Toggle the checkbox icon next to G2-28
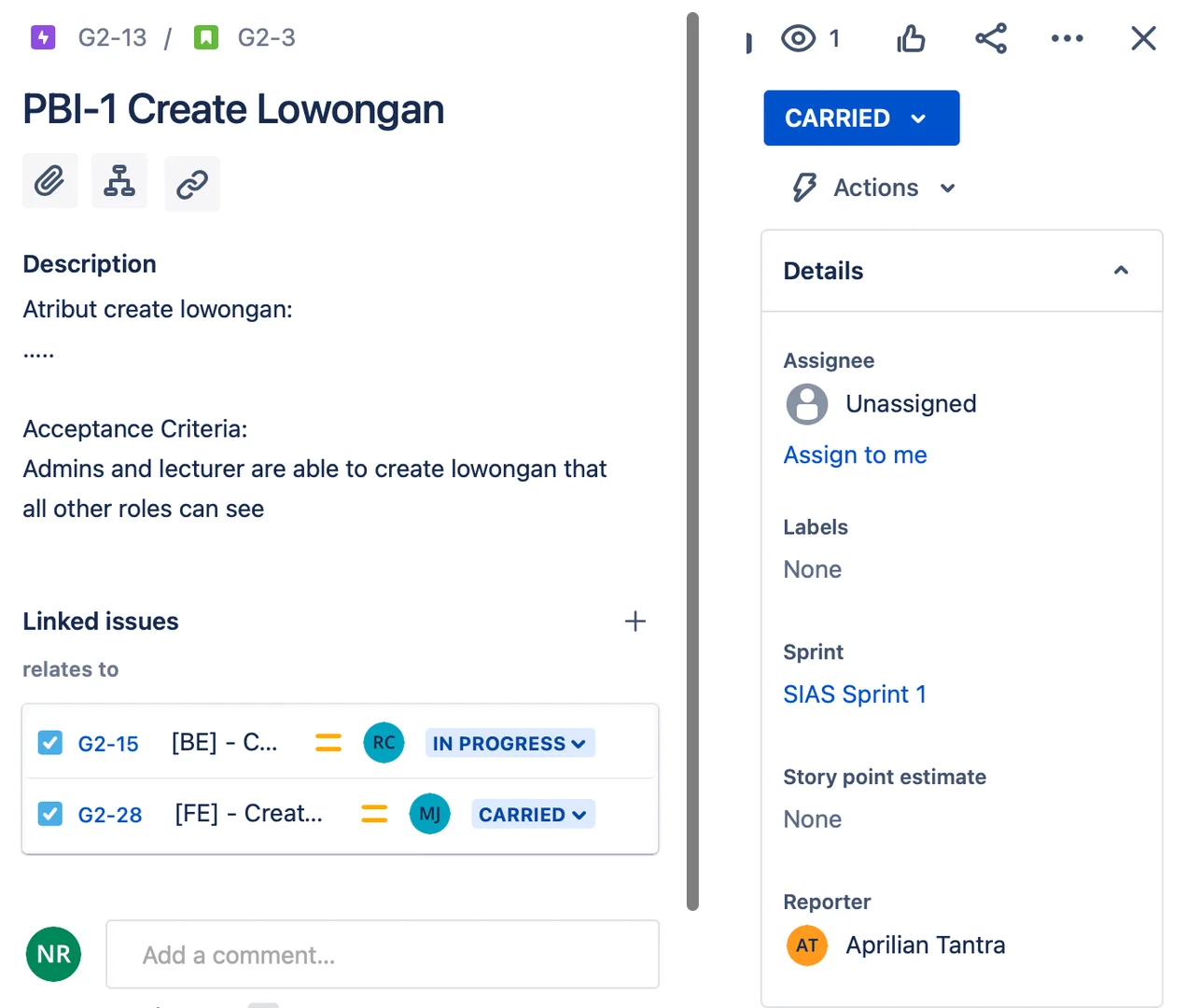The width and height of the screenshot is (1186, 1008). (50, 814)
